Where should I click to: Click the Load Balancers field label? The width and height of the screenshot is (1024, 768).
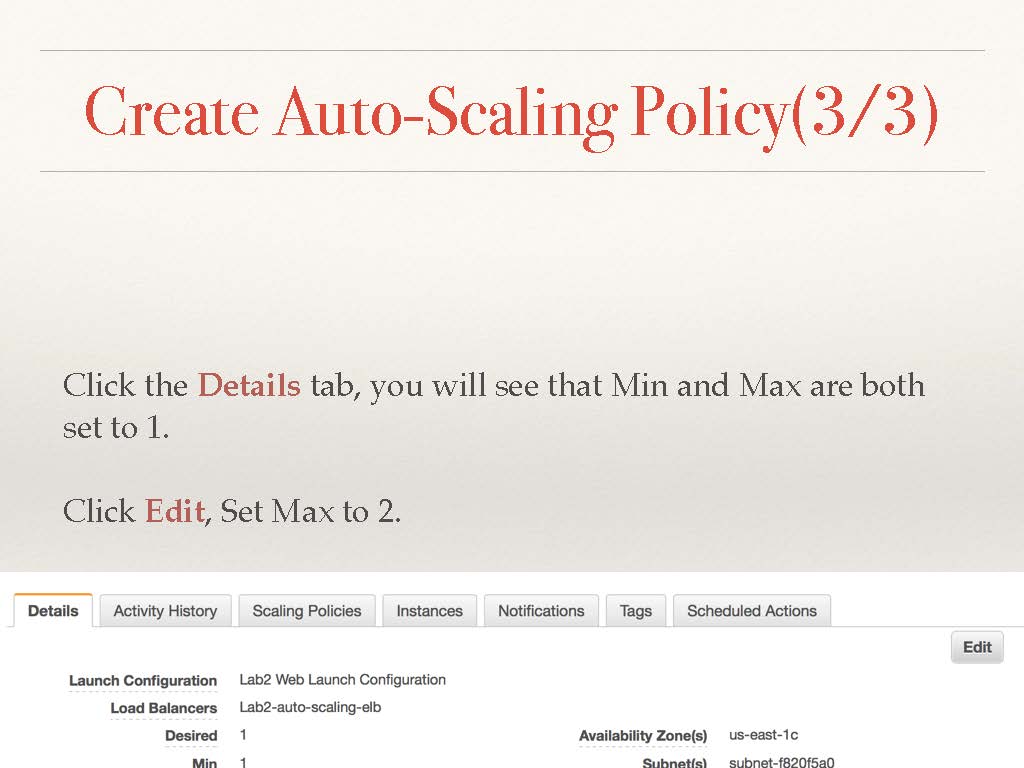coord(163,708)
